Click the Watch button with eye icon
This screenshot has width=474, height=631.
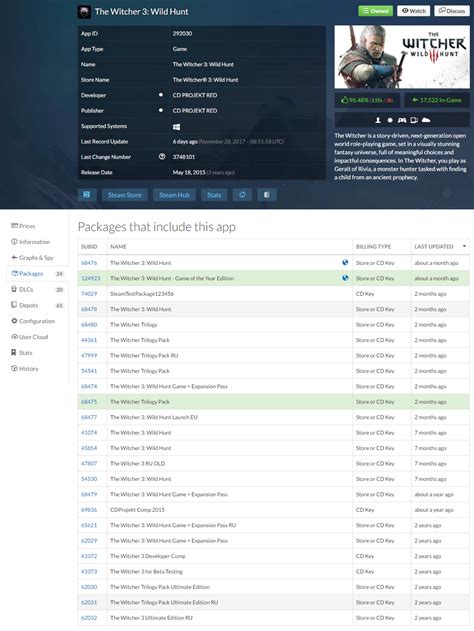(x=414, y=11)
